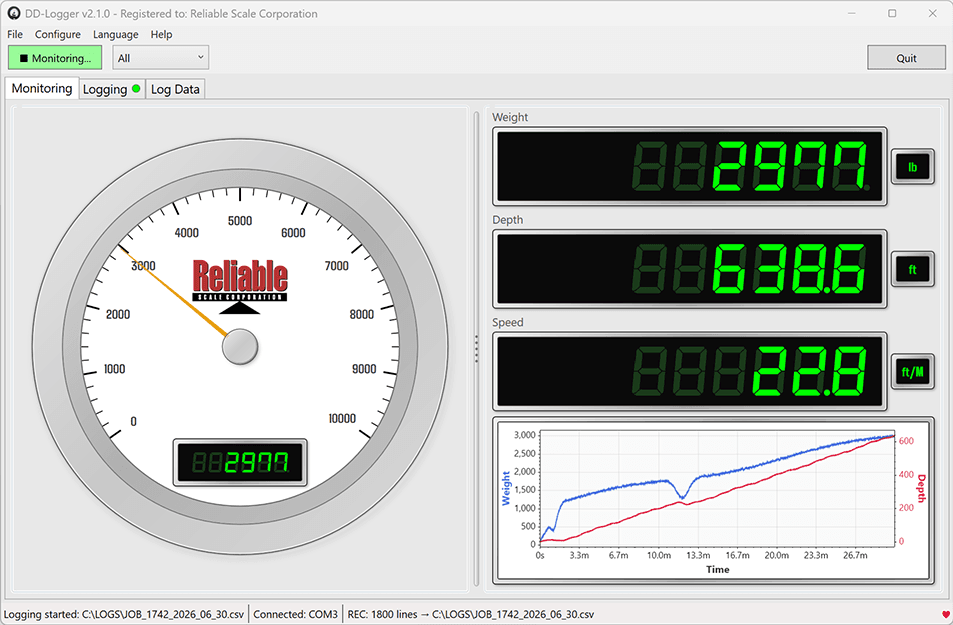Switch to the Logging tab
The width and height of the screenshot is (953, 625).
point(112,89)
